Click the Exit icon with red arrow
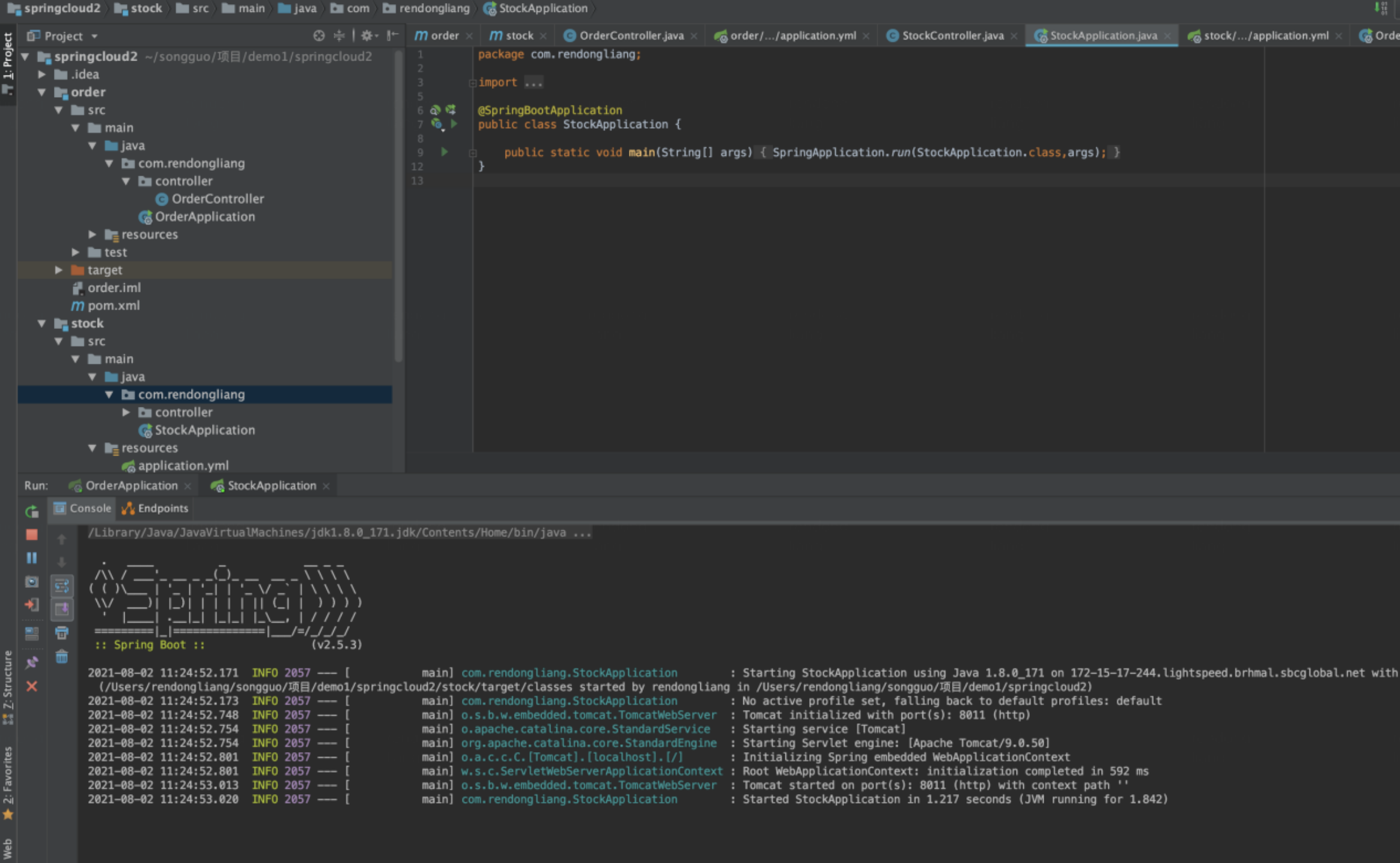1400x863 pixels. coord(32,605)
